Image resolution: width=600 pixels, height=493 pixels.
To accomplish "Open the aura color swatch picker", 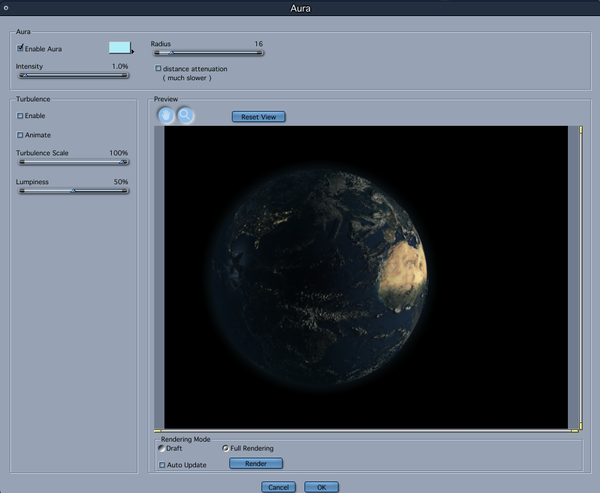I will pos(119,47).
